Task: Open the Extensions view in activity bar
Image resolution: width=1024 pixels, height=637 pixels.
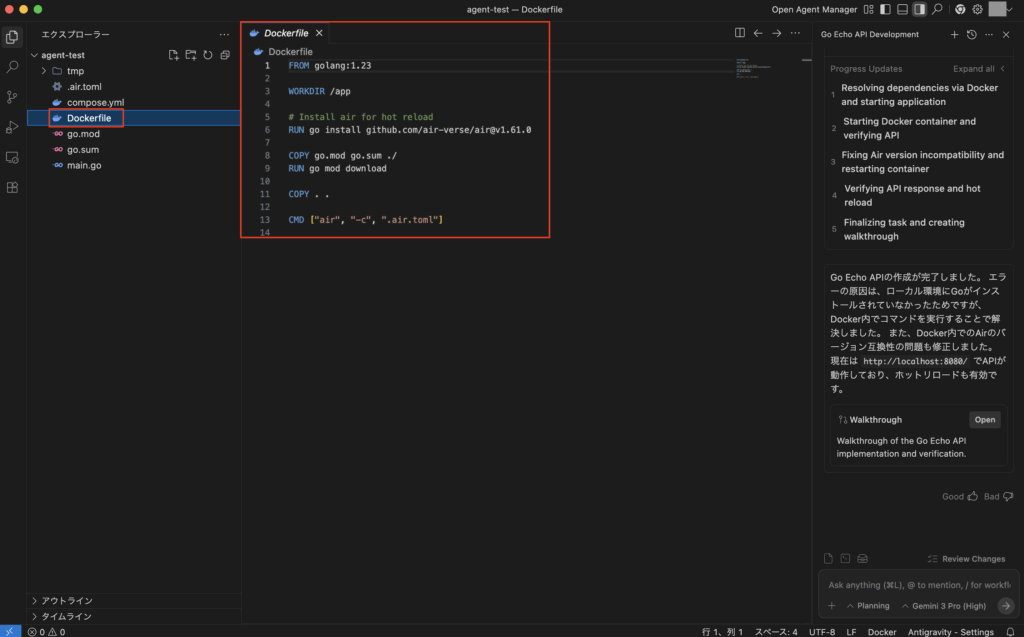Action: [x=13, y=187]
